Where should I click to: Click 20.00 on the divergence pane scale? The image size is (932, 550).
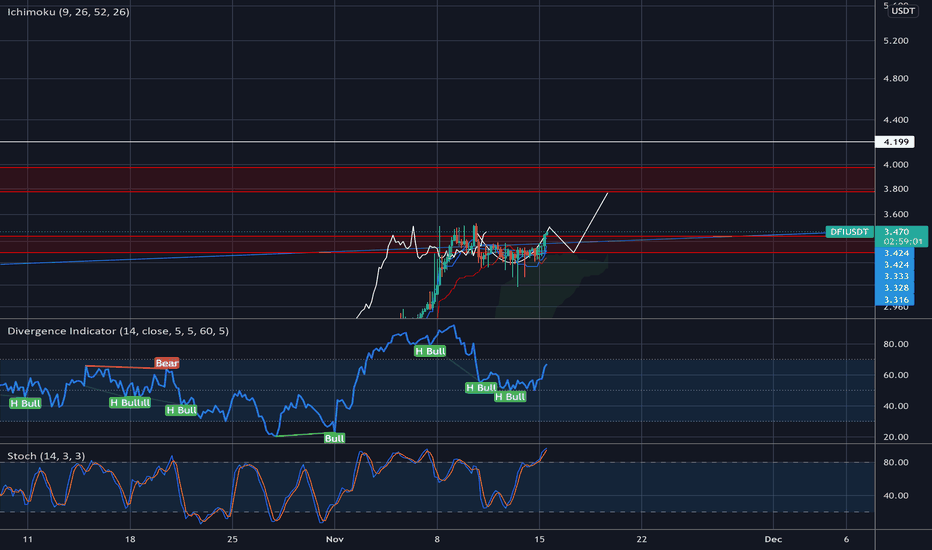tap(896, 437)
